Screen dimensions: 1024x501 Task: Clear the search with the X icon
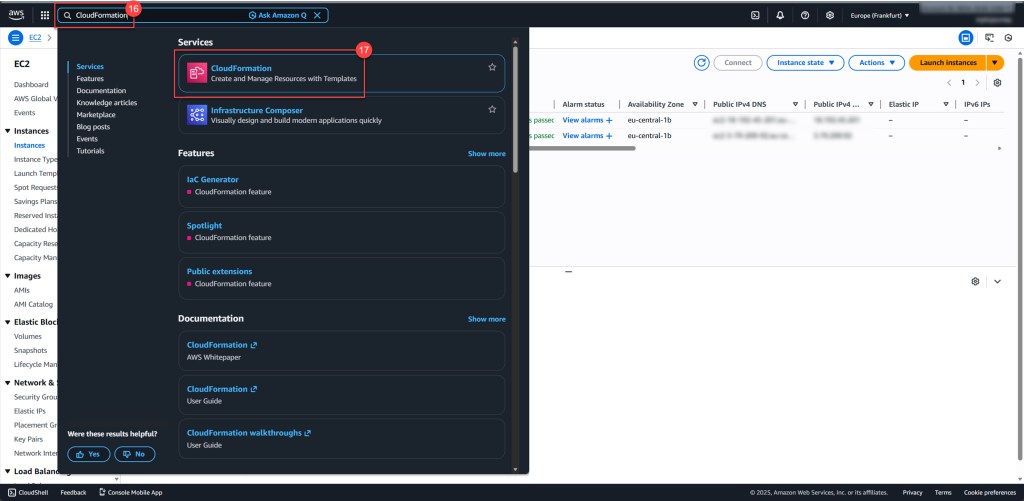pos(318,15)
